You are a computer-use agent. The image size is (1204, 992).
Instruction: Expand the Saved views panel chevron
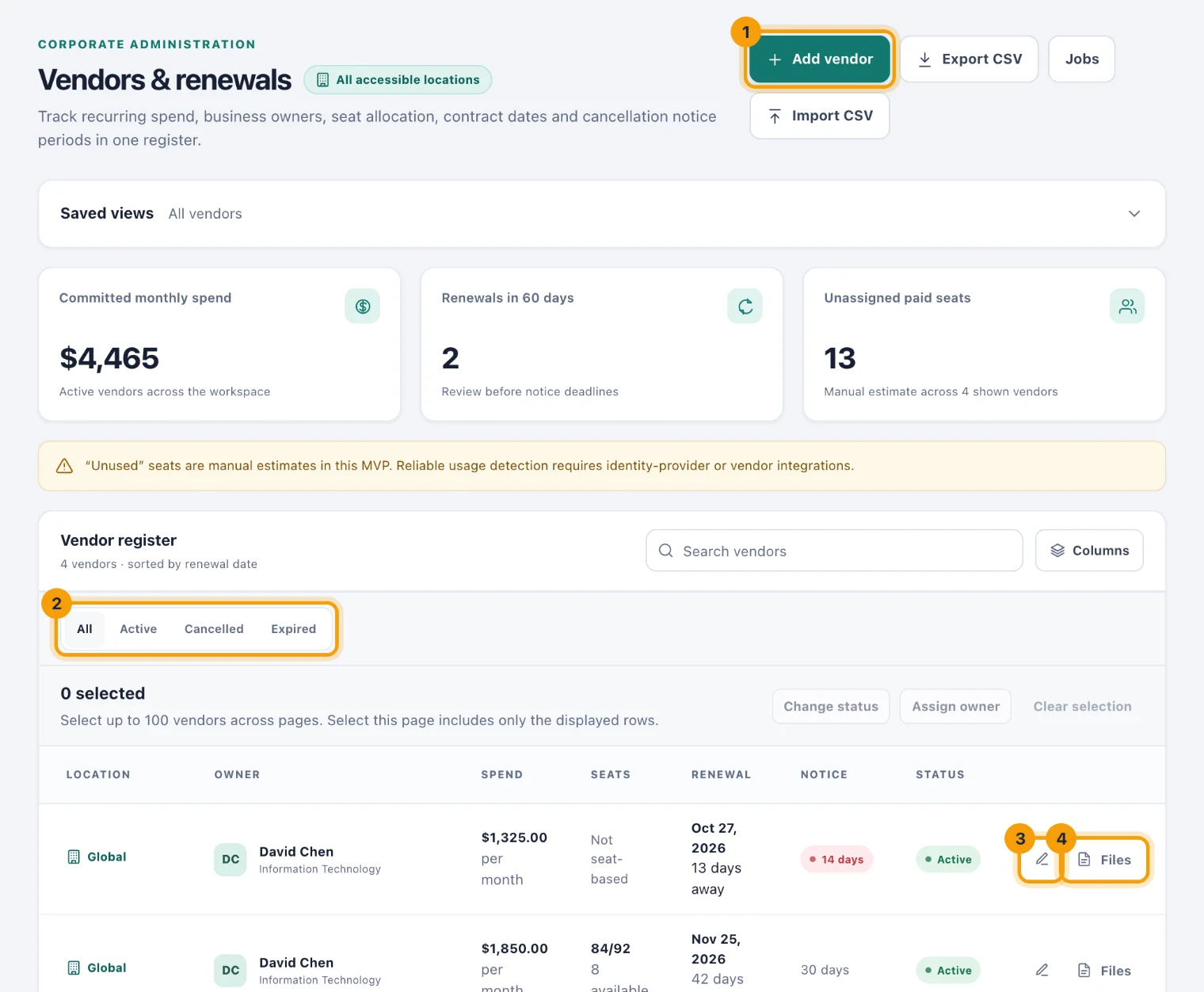coord(1134,214)
